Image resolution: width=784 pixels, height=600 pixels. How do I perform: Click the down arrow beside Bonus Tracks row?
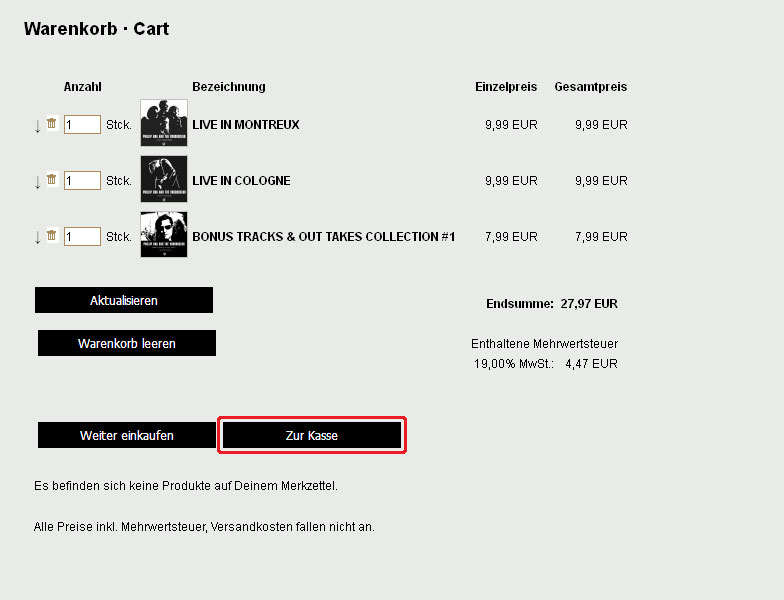pyautogui.click(x=38, y=238)
